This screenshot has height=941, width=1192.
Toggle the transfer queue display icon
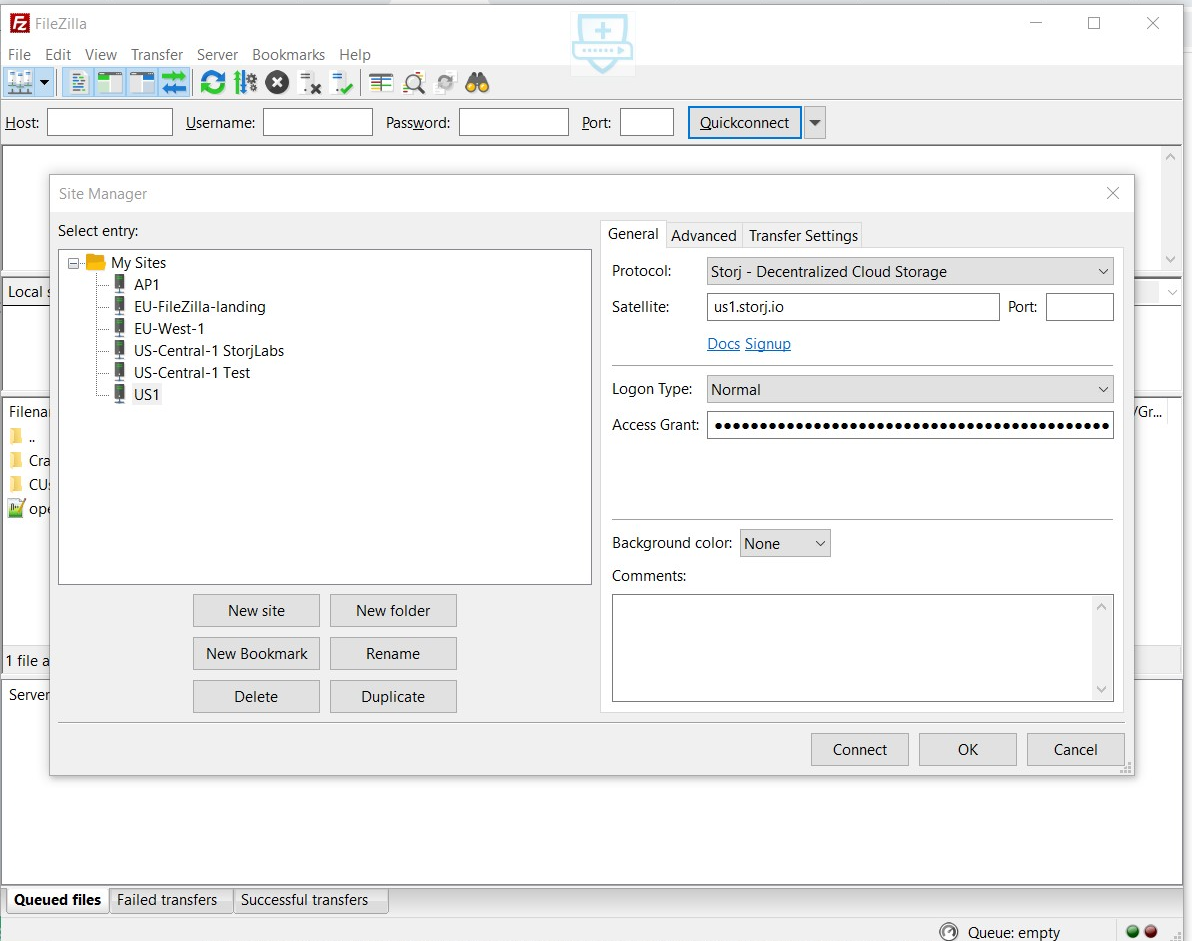(174, 82)
